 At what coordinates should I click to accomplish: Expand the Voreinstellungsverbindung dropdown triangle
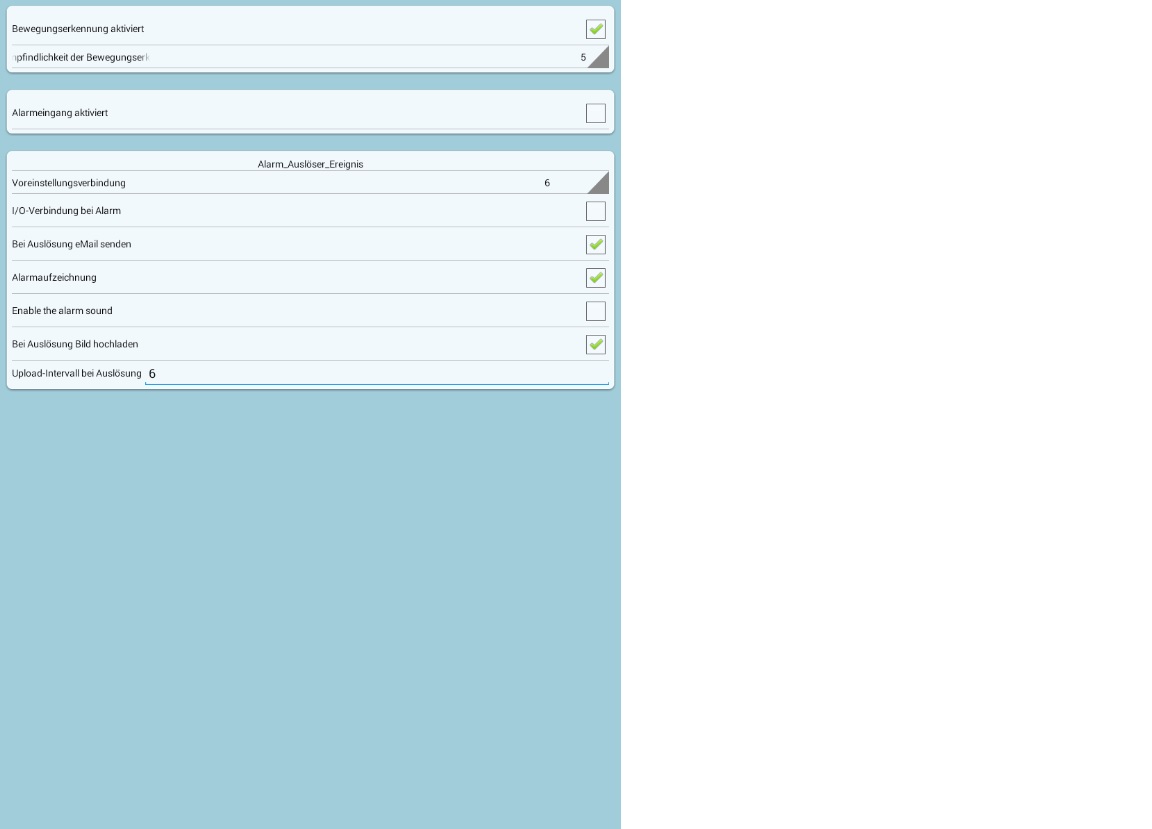tap(600, 184)
